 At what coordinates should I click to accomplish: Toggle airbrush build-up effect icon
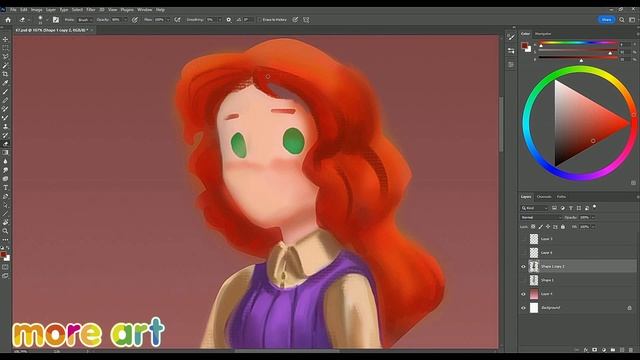[177, 20]
